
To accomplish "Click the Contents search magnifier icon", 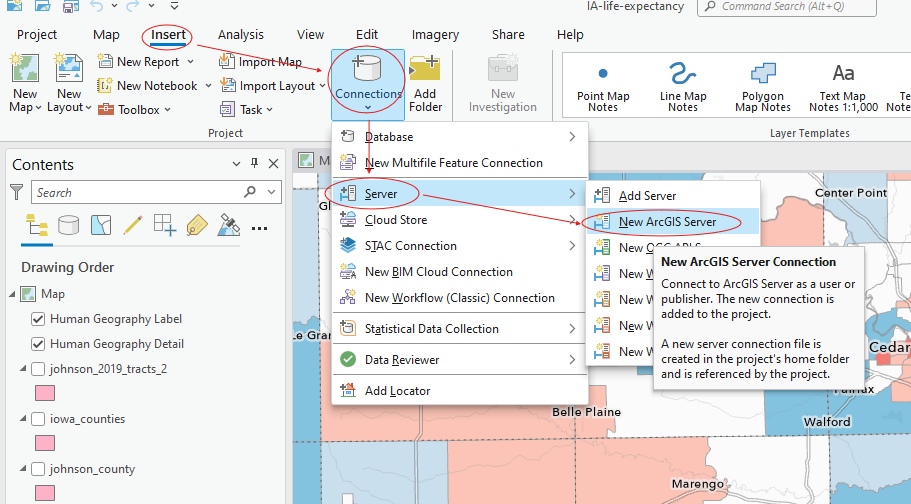I will (x=250, y=191).
